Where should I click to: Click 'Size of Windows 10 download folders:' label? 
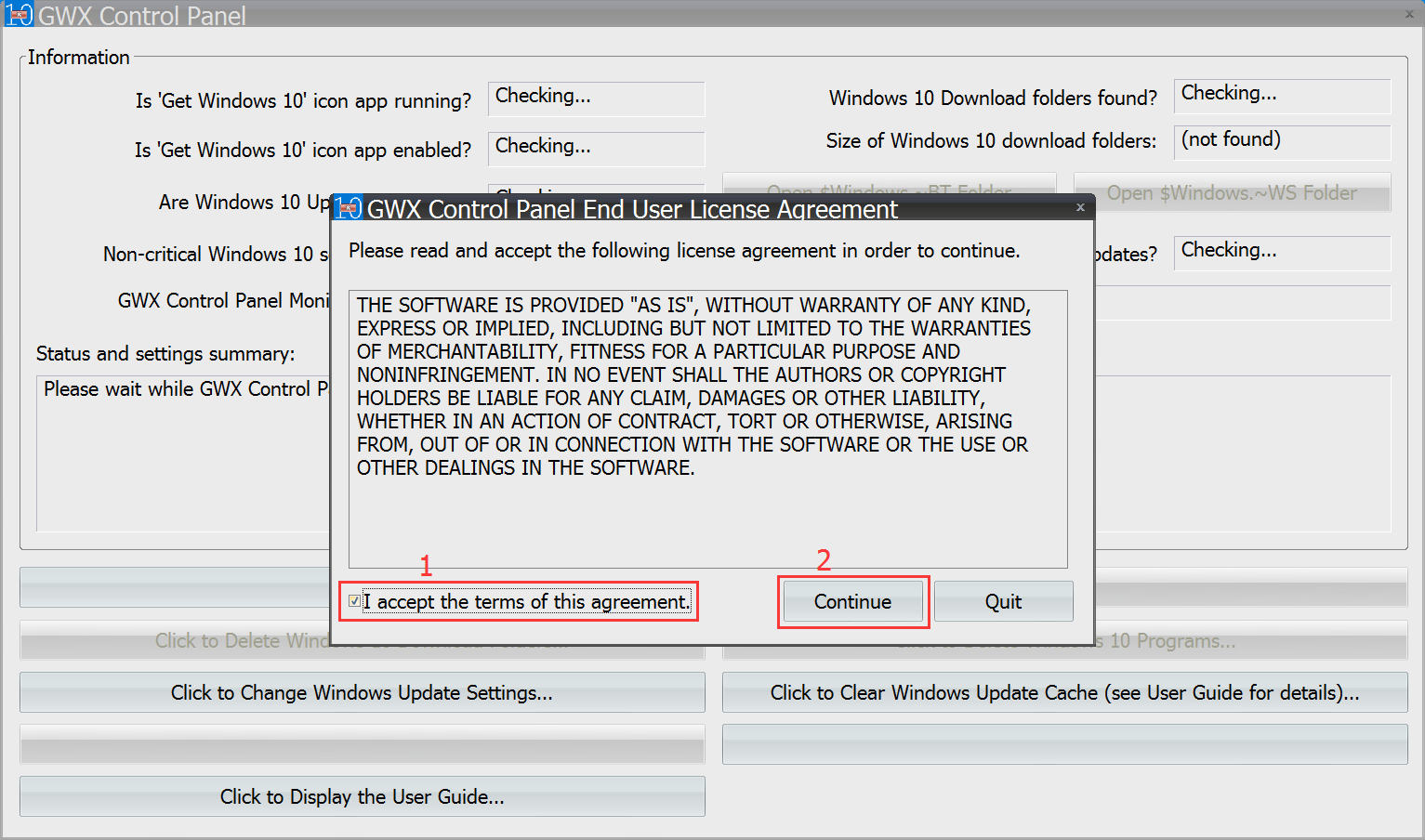992,141
